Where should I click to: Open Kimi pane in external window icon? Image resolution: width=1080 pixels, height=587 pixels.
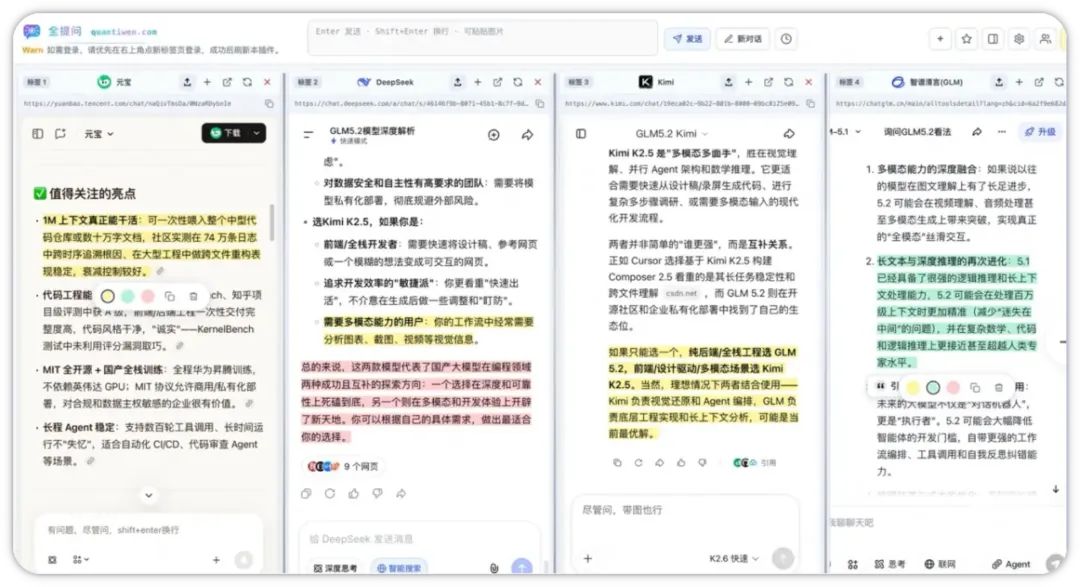(x=768, y=82)
